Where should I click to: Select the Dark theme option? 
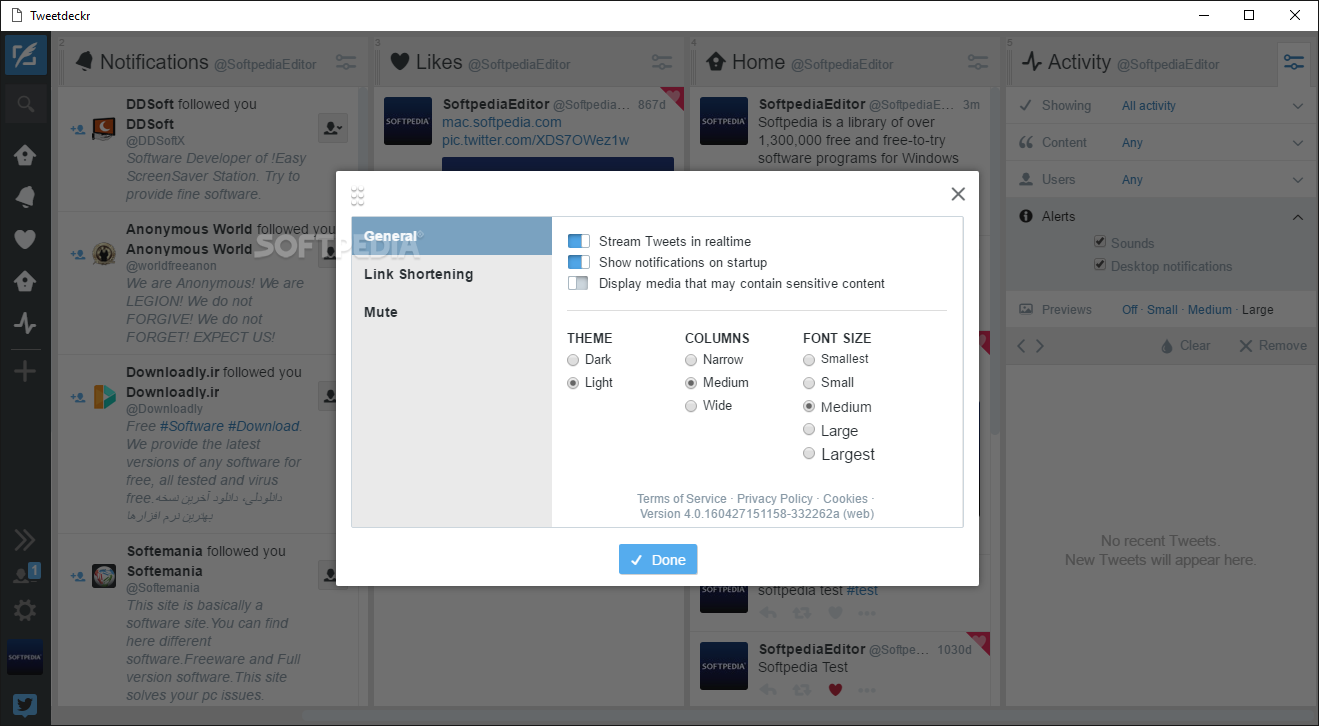[573, 360]
